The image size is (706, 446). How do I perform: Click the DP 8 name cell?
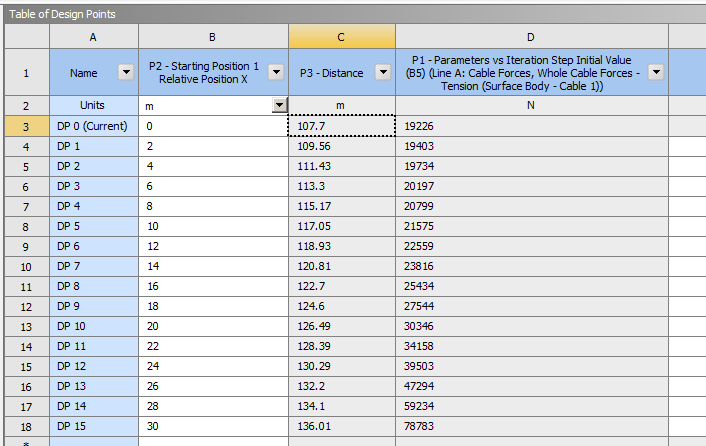tap(94, 286)
